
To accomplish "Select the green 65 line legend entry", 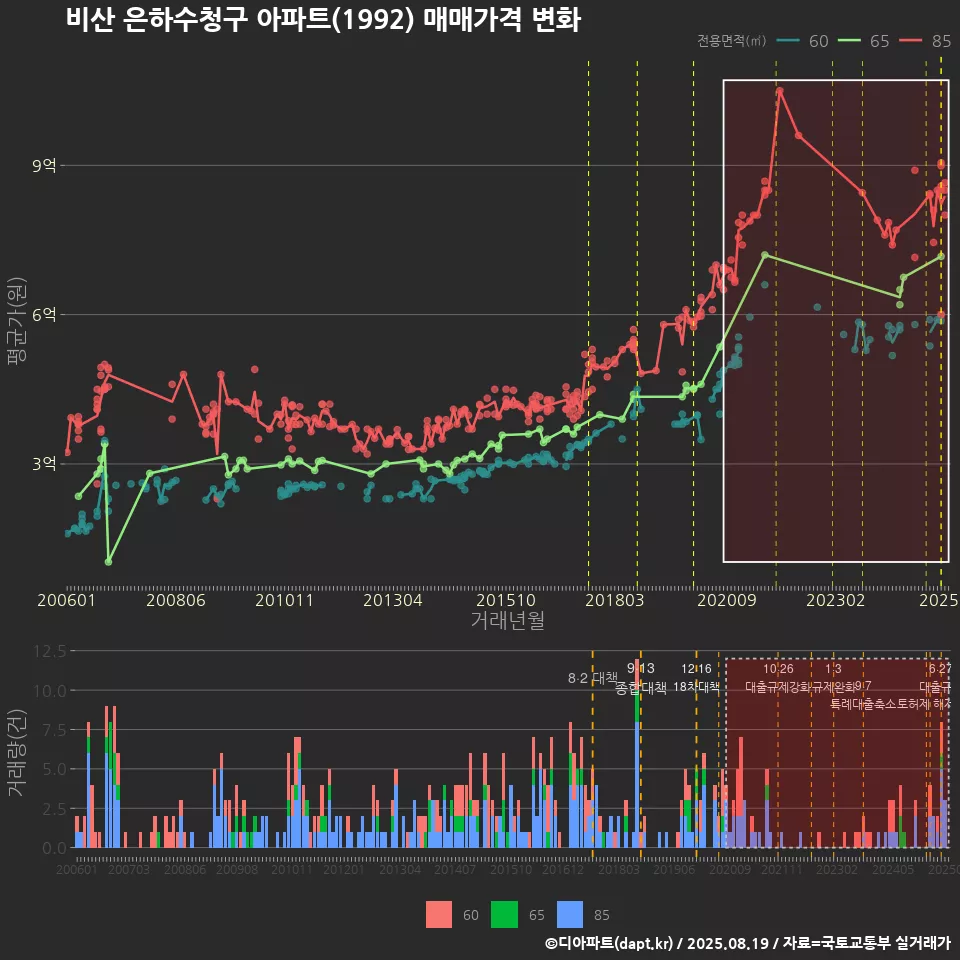I will [x=863, y=41].
